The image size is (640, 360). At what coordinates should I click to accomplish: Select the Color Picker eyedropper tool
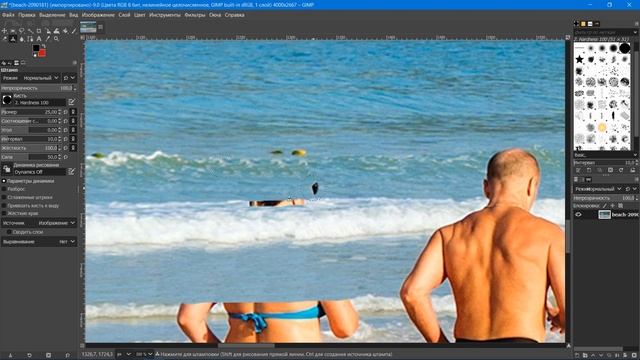tap(48, 39)
